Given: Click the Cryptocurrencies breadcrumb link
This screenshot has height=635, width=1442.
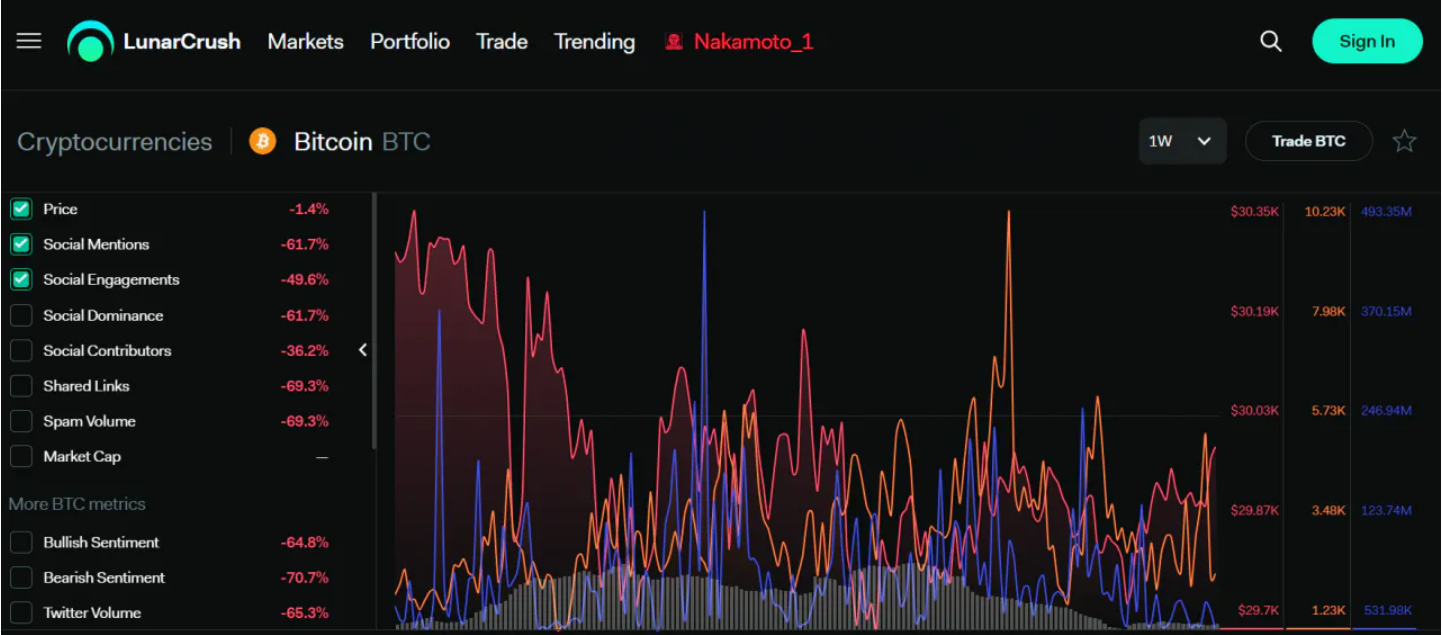Looking at the screenshot, I should (x=115, y=142).
